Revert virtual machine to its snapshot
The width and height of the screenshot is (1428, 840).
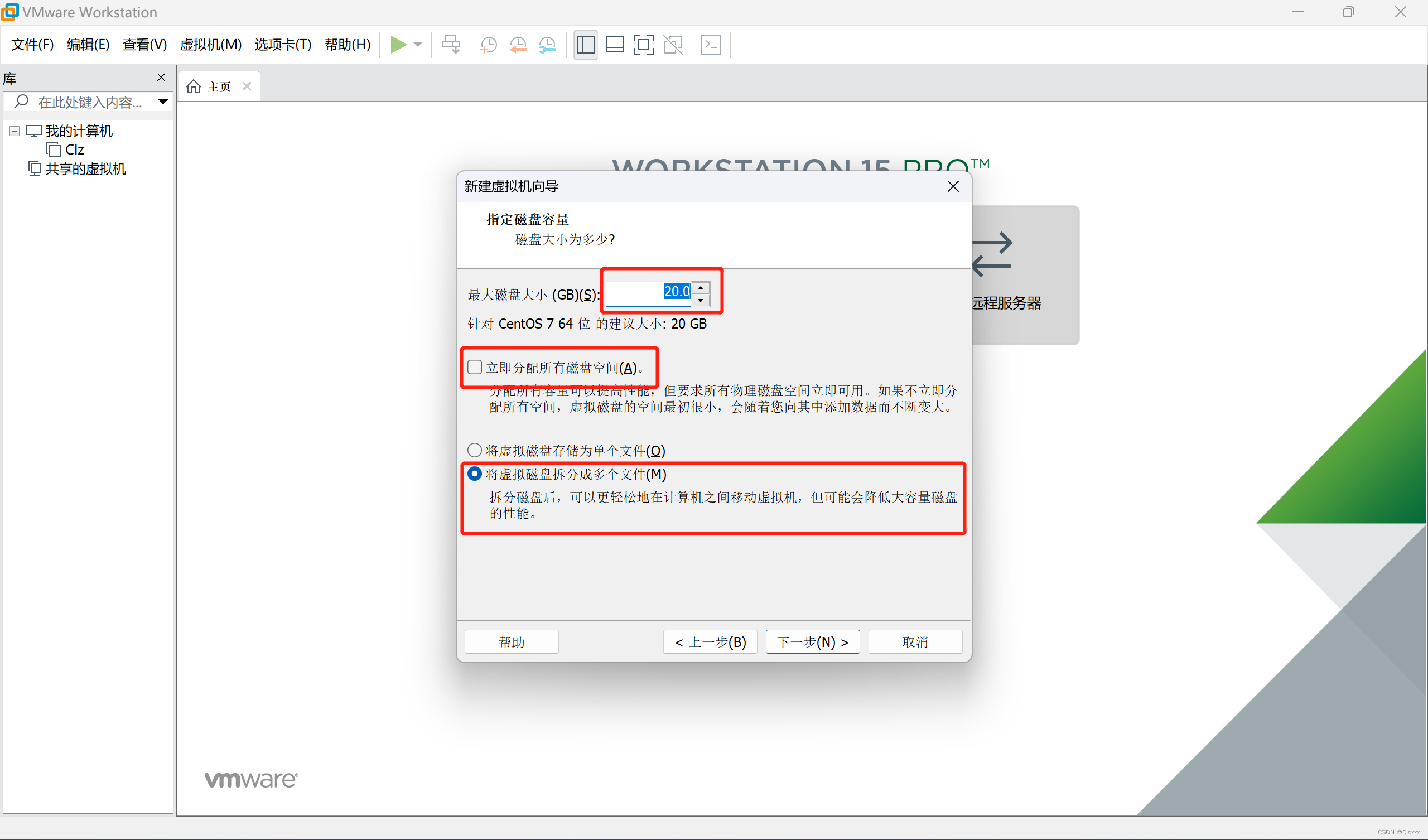pos(518,45)
